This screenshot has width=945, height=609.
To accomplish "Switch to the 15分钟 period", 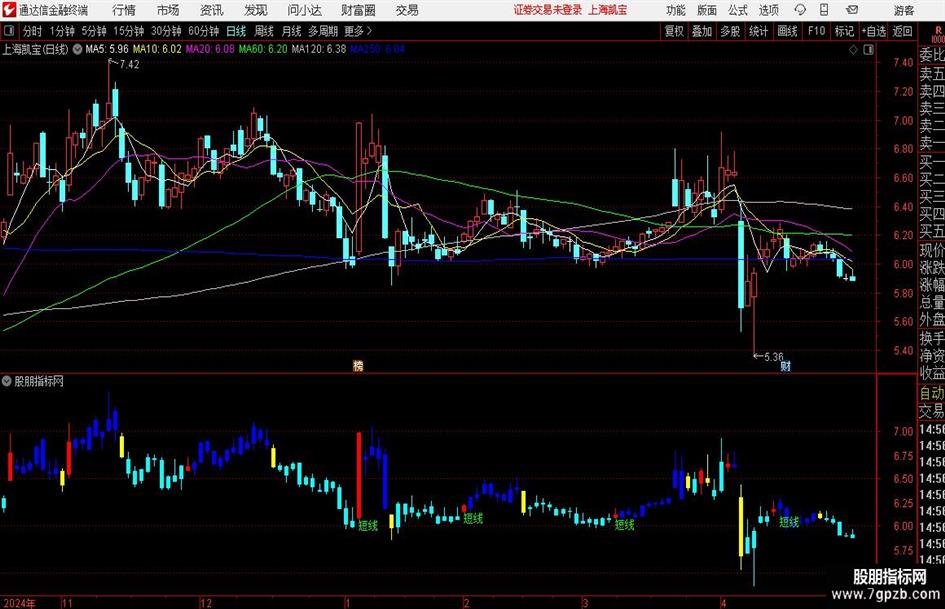I will click(x=129, y=31).
